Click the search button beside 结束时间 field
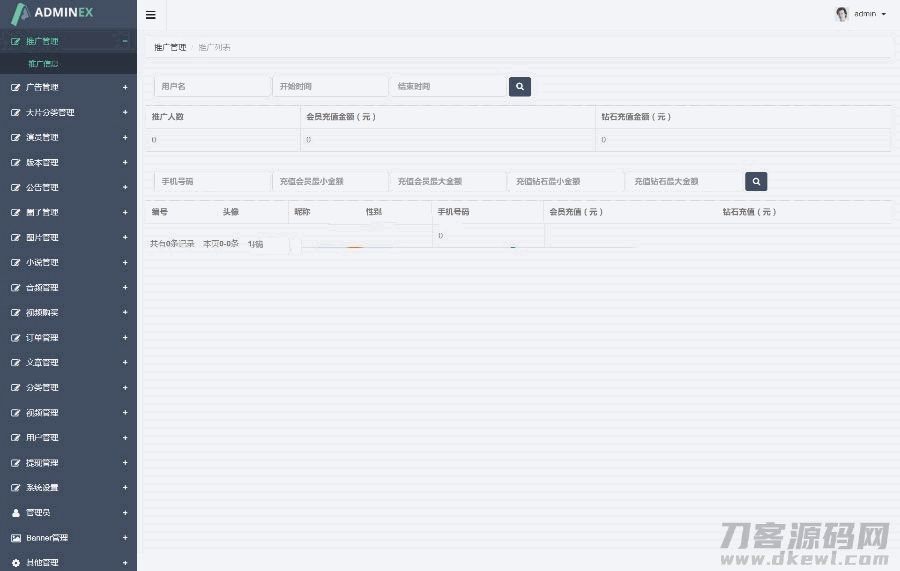The height and width of the screenshot is (571, 900). [x=519, y=87]
